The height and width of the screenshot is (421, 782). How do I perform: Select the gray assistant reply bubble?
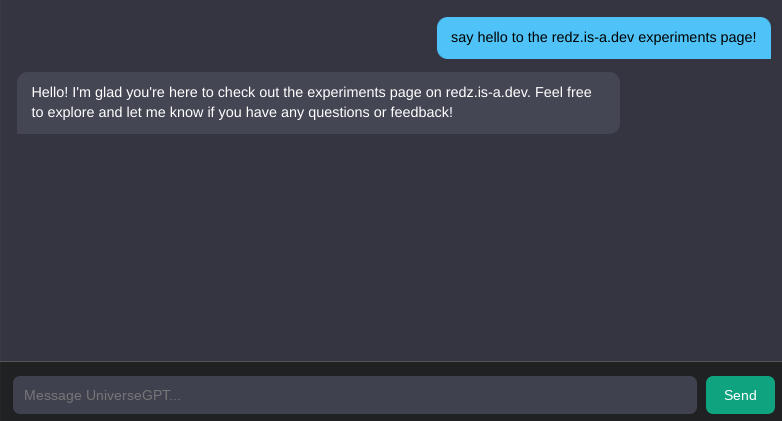click(318, 102)
